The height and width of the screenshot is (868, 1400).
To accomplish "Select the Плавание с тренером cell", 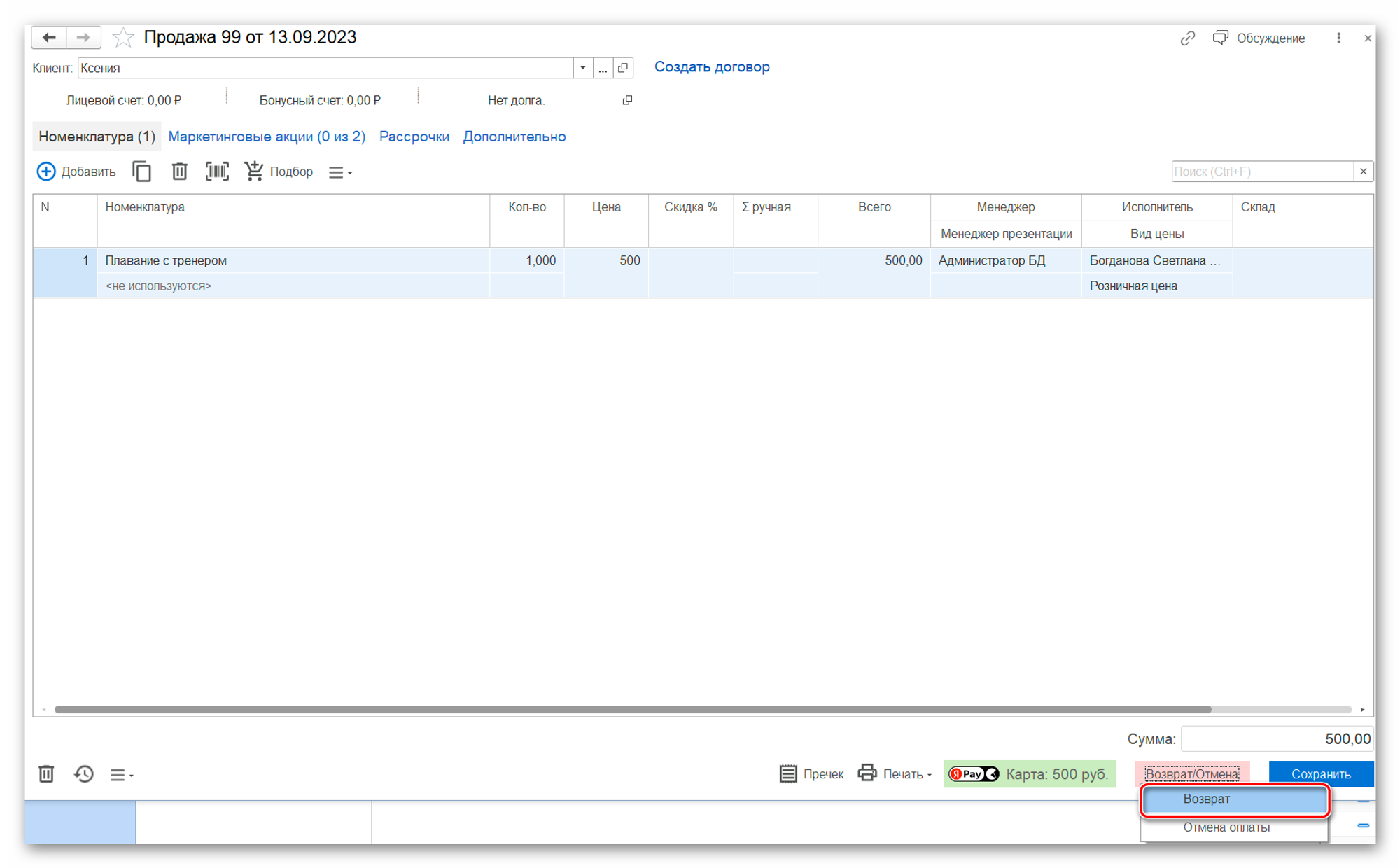I will [293, 260].
